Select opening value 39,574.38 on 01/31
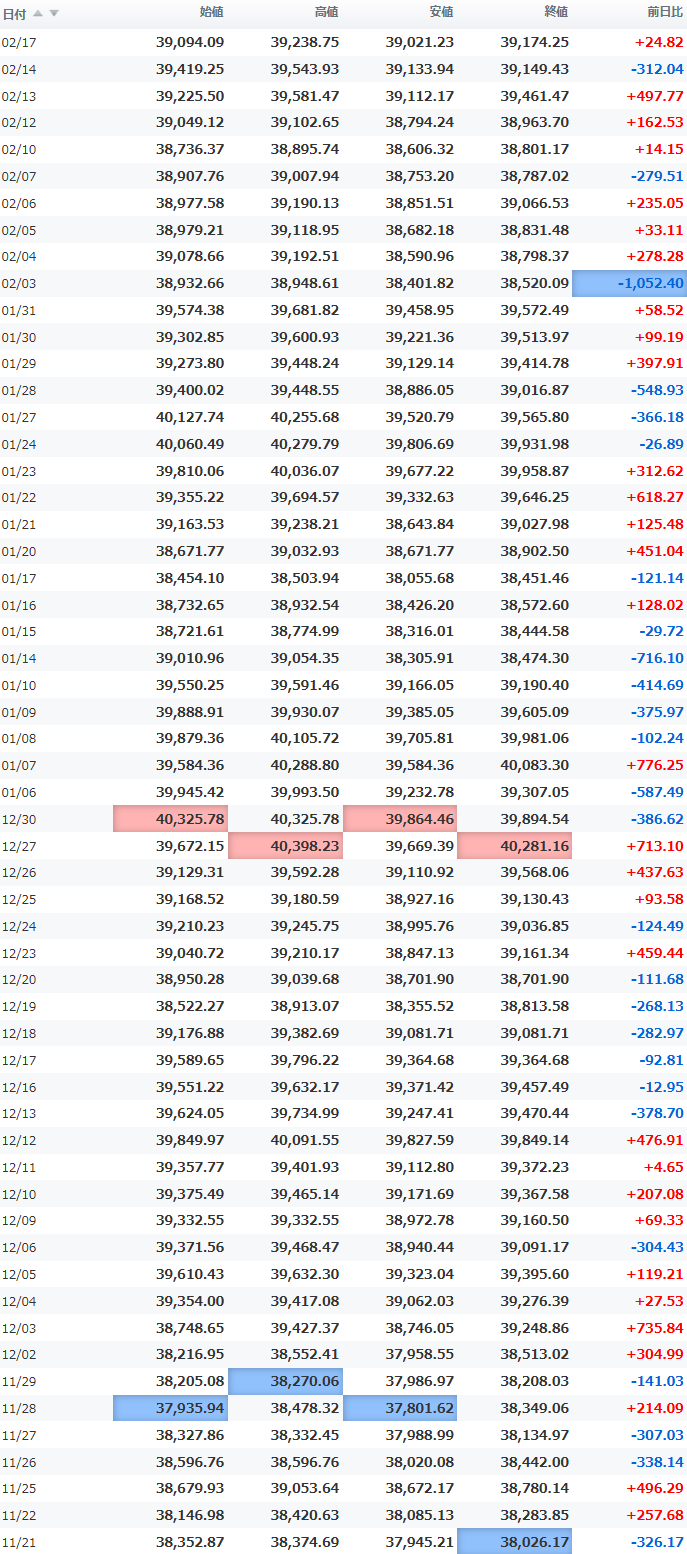Image resolution: width=687 pixels, height=1554 pixels. 190,310
